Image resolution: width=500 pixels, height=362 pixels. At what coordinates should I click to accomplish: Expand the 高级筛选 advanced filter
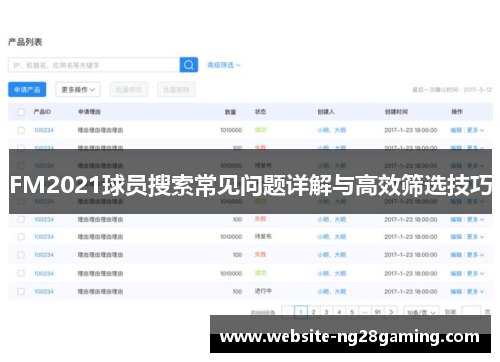224,65
